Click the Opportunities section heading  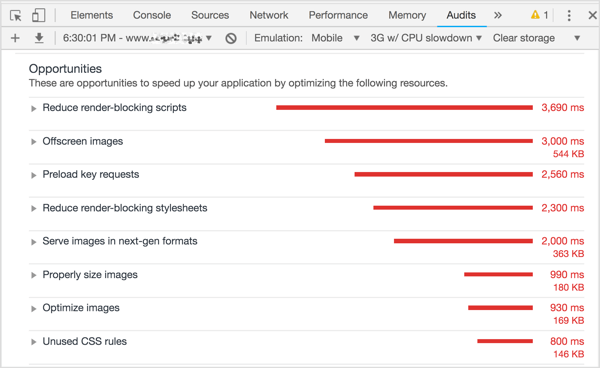(x=65, y=68)
